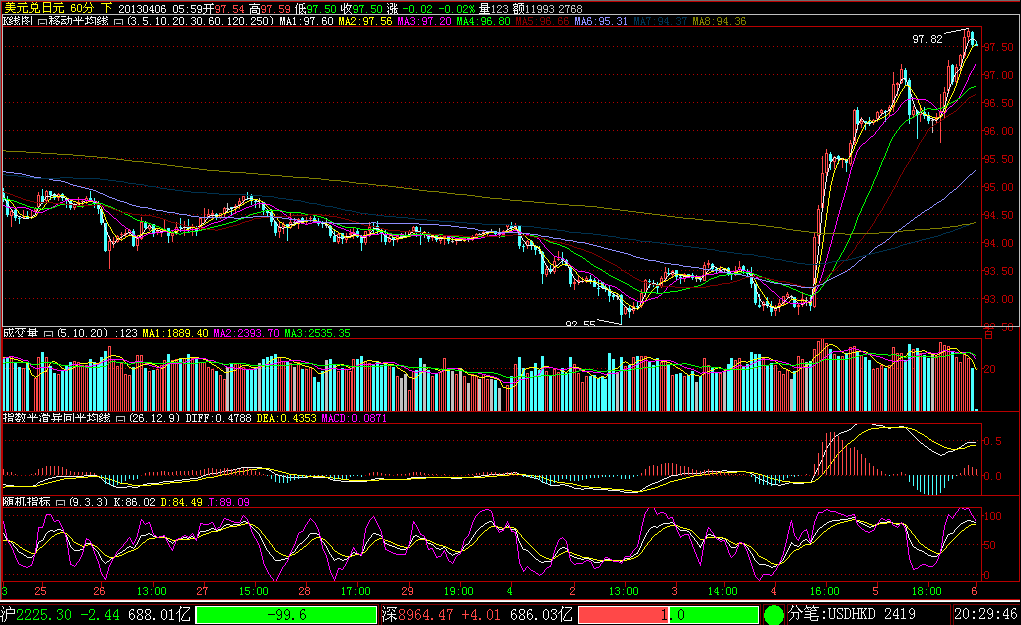Toggle the box beside the MACD indicator title
Viewport: 1021px width, 625px height.
pyautogui.click(x=119, y=418)
